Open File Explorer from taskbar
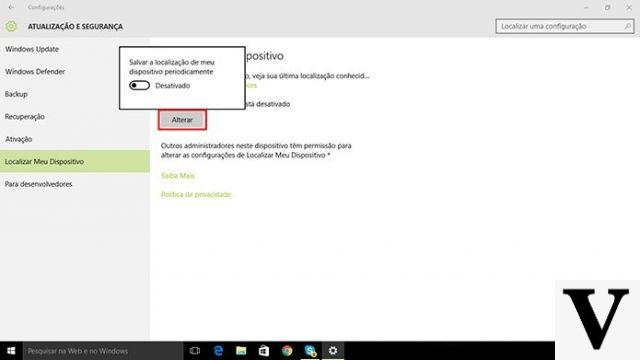The image size is (640, 360). (241, 351)
